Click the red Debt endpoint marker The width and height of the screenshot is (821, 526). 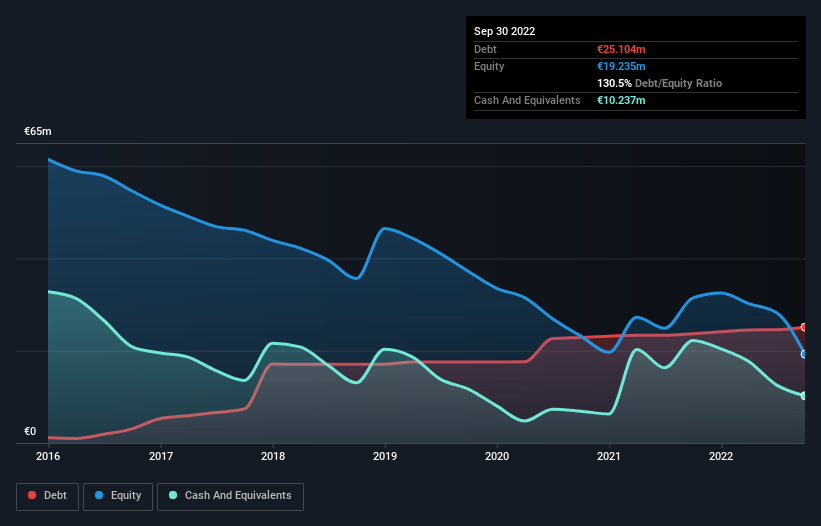coord(804,327)
